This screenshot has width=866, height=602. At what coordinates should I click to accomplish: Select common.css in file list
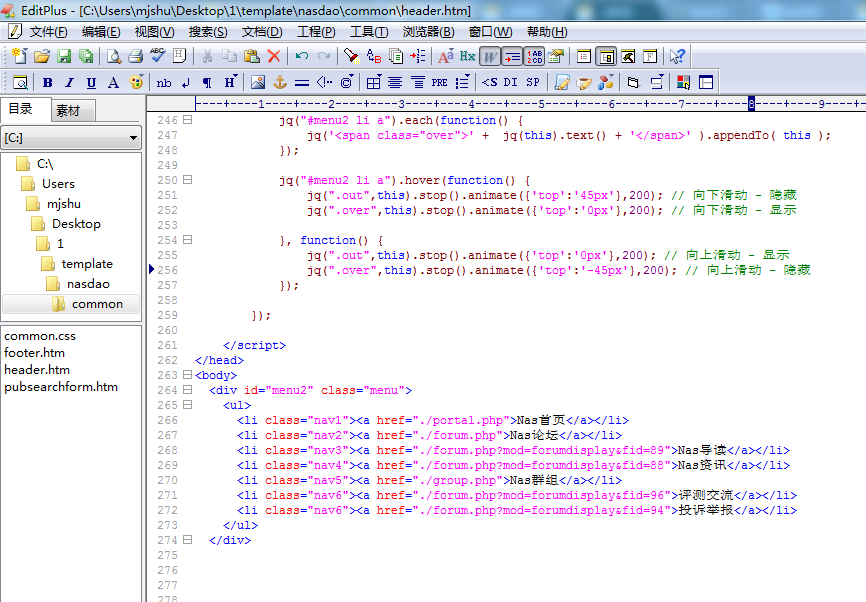pyautogui.click(x=40, y=336)
